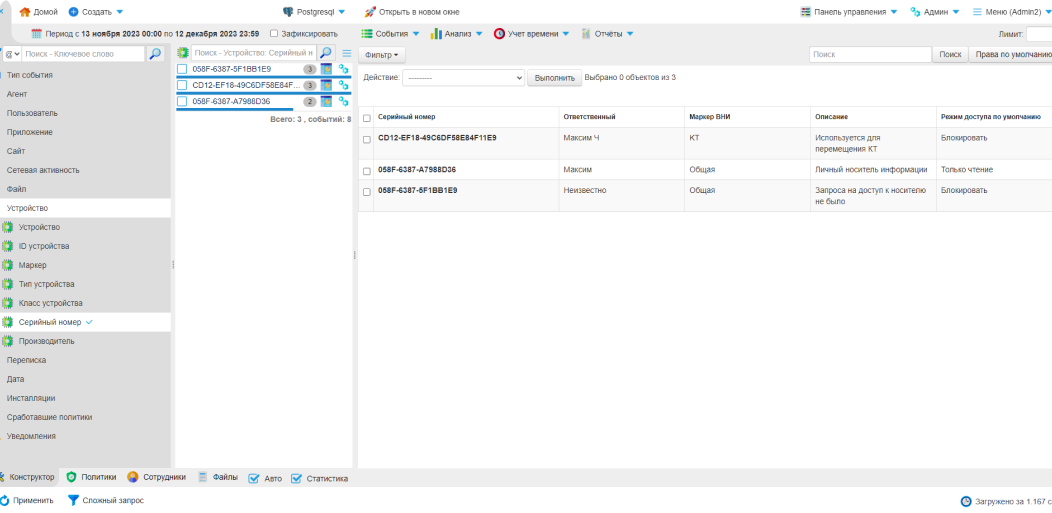Viewport: 1052px width, 513px height.
Task: Enable the Зафиксировать checkbox
Action: [274, 34]
